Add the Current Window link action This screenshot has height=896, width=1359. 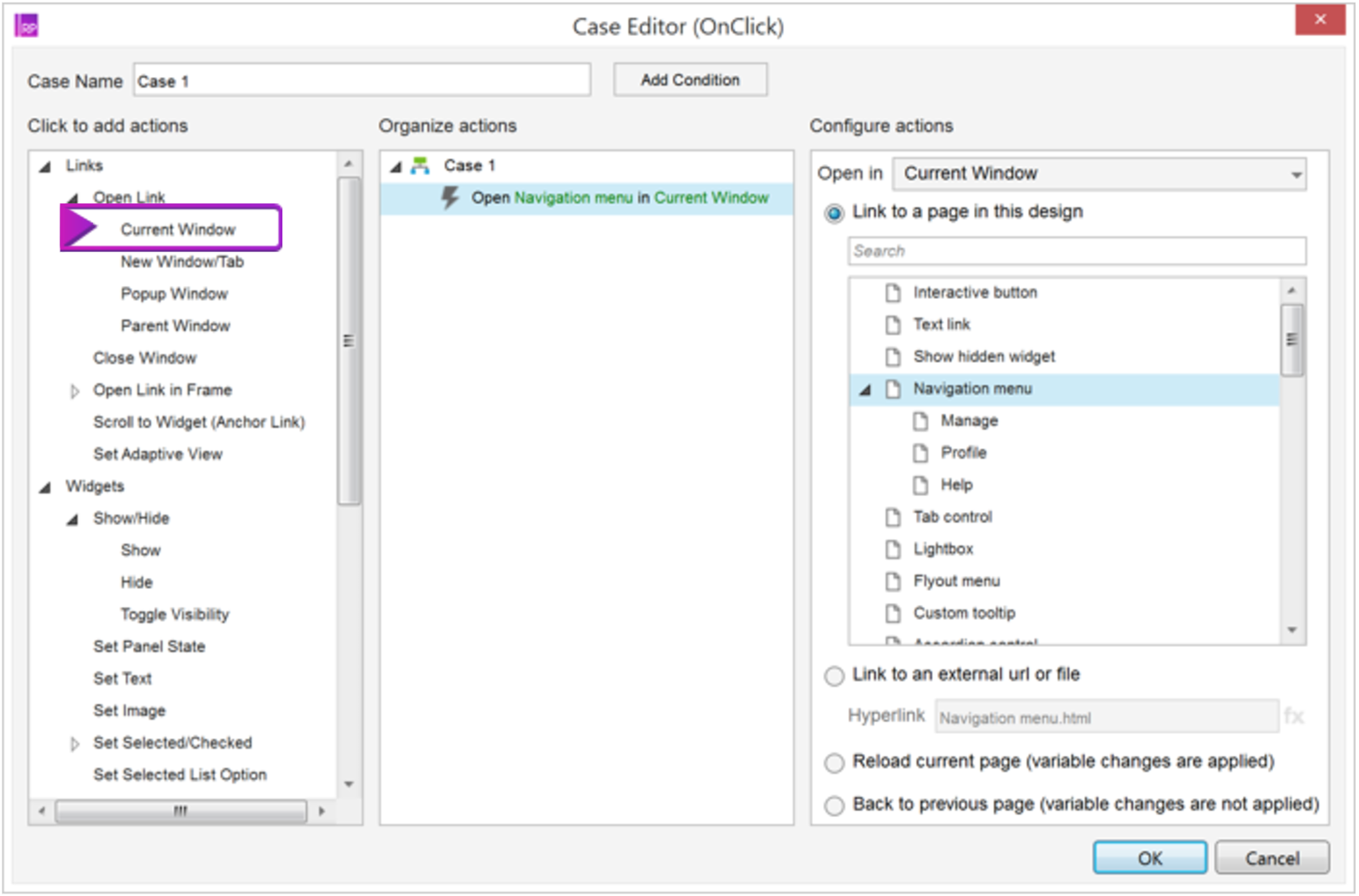(x=178, y=229)
